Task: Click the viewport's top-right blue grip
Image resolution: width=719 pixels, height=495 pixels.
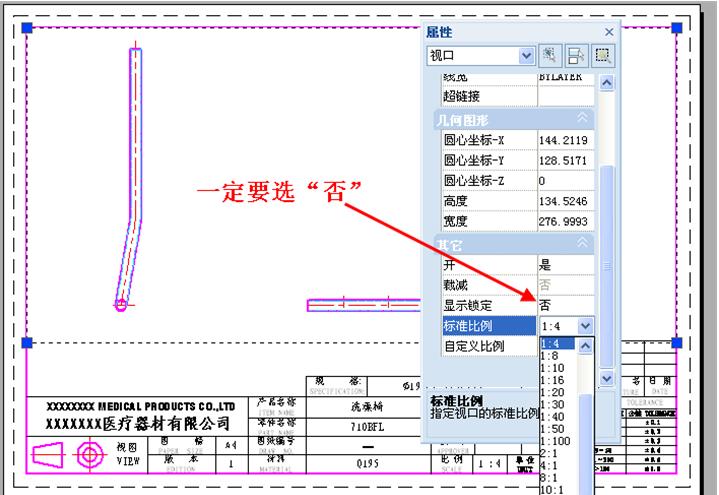Action: point(677,28)
